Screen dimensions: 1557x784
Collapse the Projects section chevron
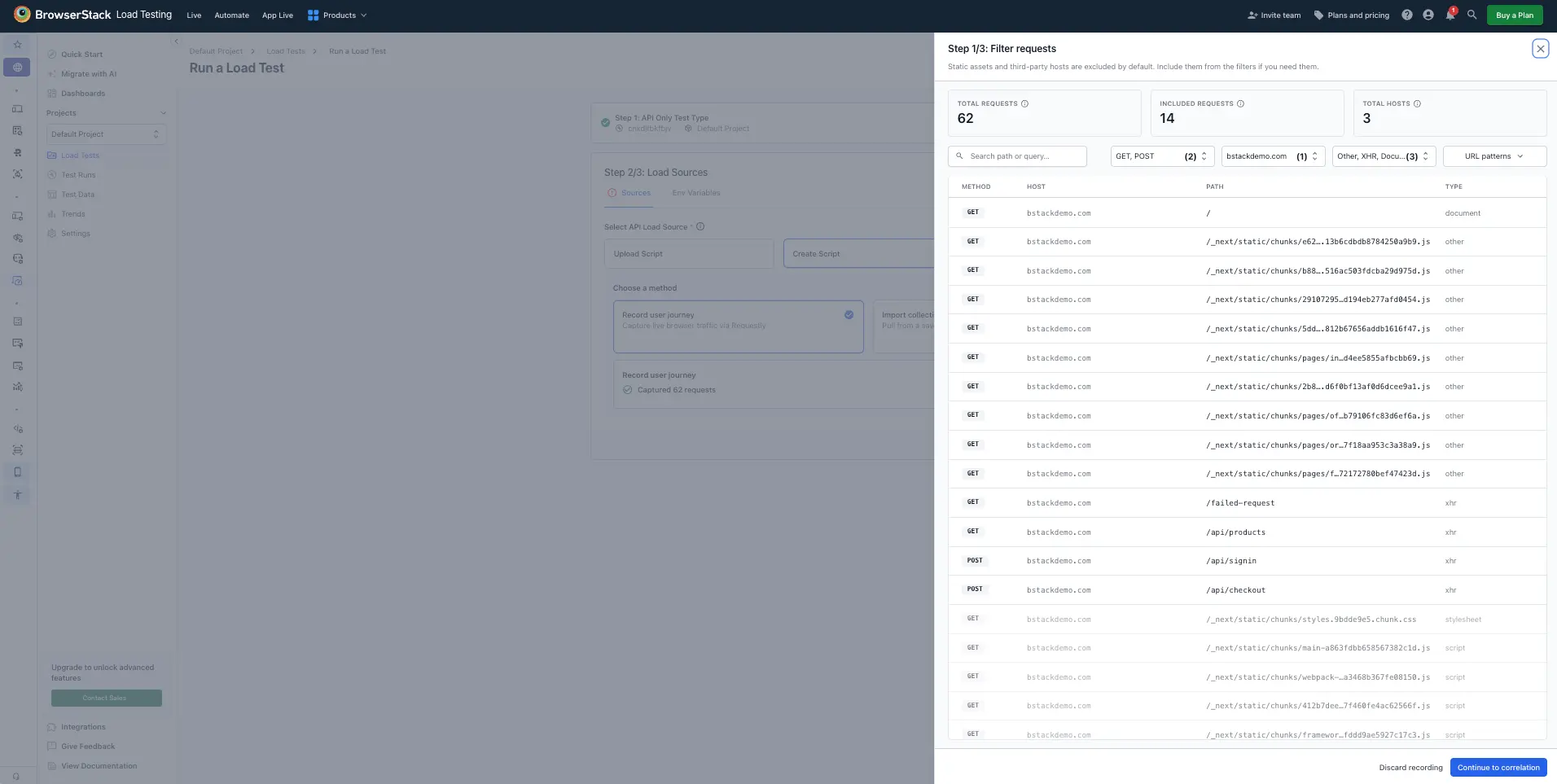[x=163, y=113]
